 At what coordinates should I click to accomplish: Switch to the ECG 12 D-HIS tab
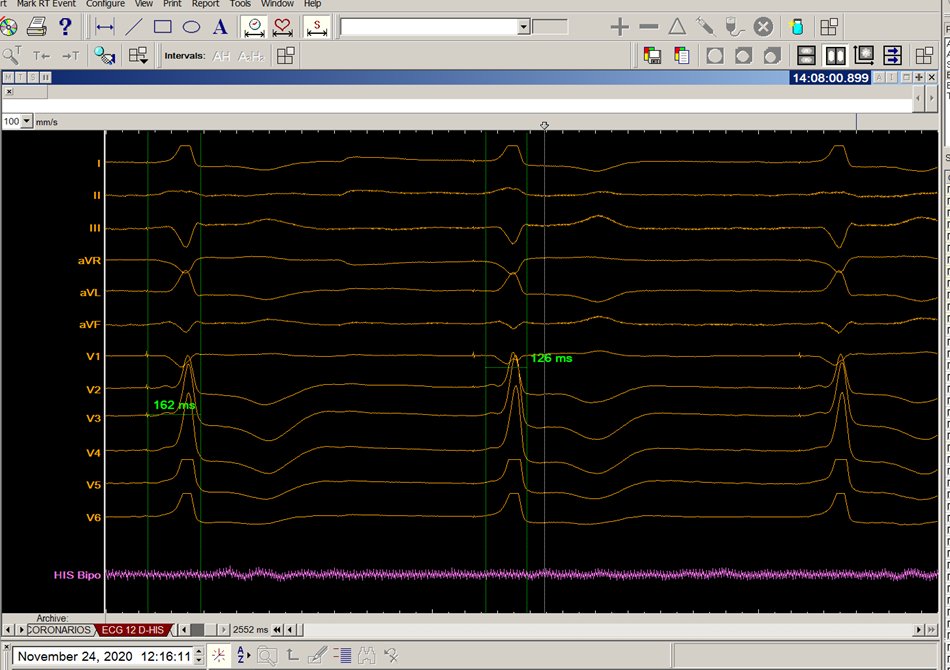pos(133,630)
